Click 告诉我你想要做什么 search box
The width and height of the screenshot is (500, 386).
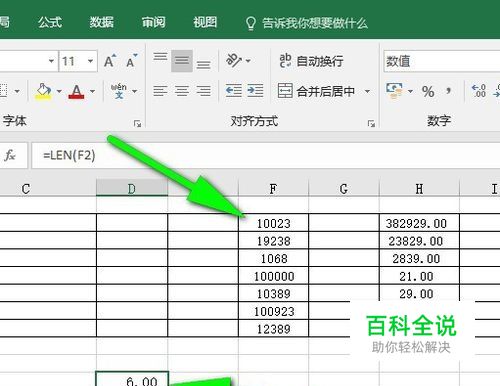point(307,23)
